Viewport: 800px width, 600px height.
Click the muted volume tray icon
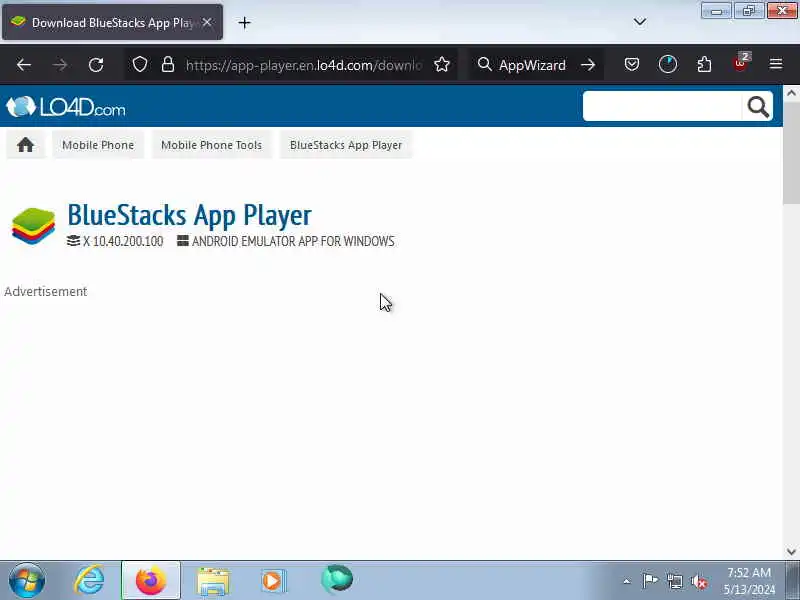(698, 581)
